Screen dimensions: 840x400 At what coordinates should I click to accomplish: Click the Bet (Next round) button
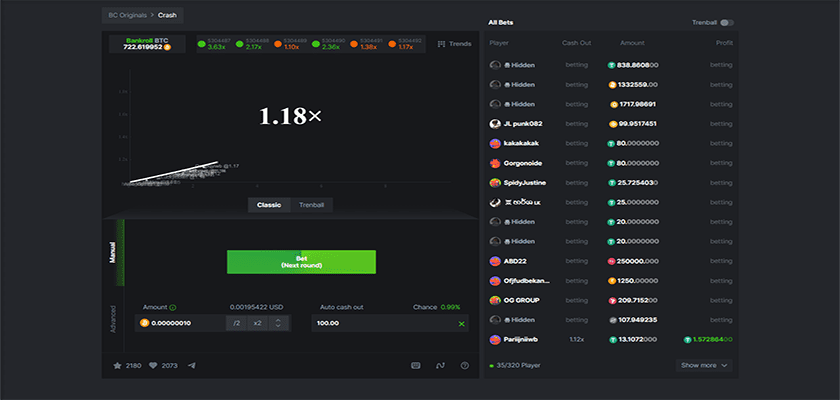[301, 262]
